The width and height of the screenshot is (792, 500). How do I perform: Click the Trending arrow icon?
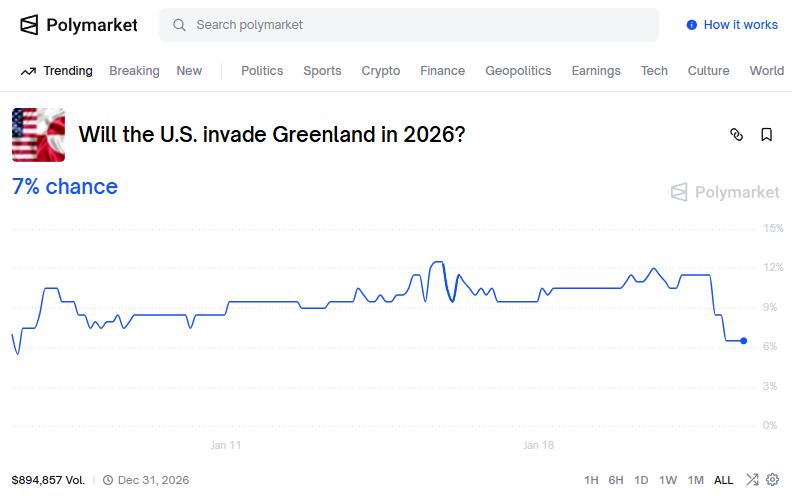28,71
